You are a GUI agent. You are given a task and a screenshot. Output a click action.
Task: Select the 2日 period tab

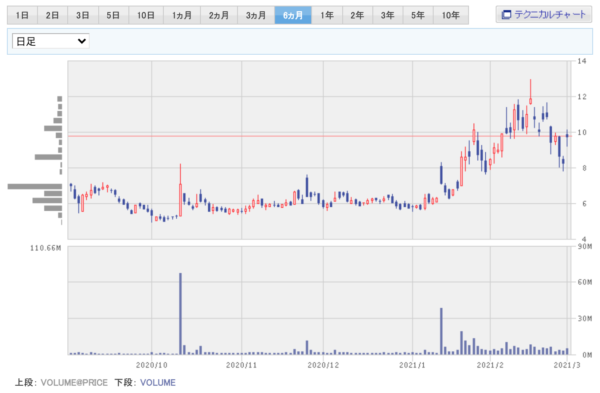52,15
